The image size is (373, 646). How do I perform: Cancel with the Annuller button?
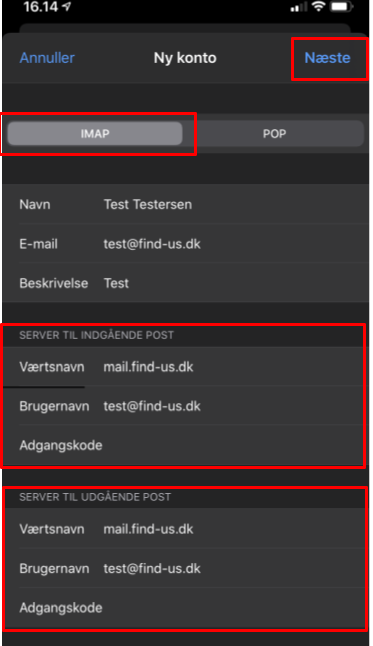pyautogui.click(x=47, y=58)
